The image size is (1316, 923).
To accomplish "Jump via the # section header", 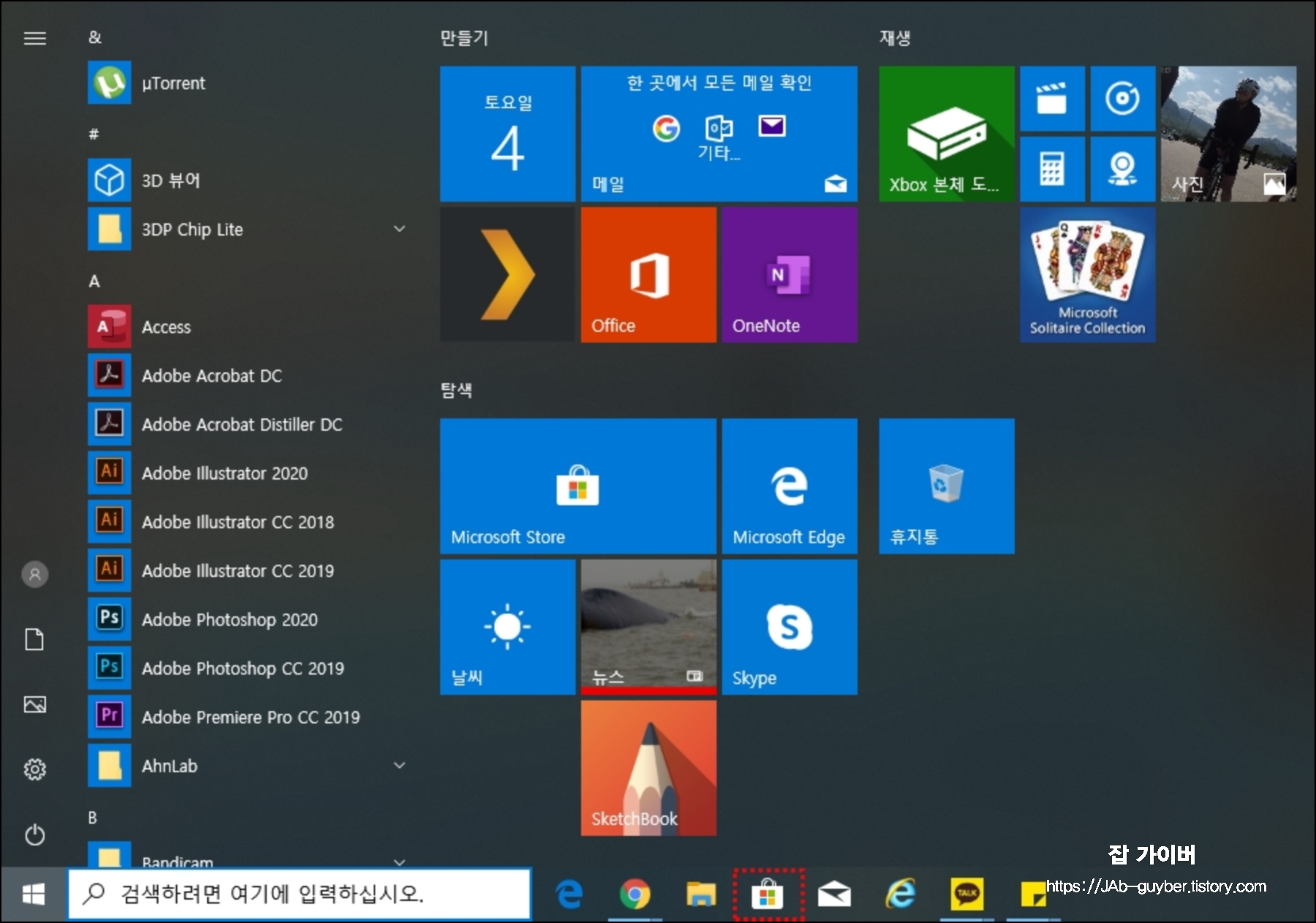I will coord(94,134).
